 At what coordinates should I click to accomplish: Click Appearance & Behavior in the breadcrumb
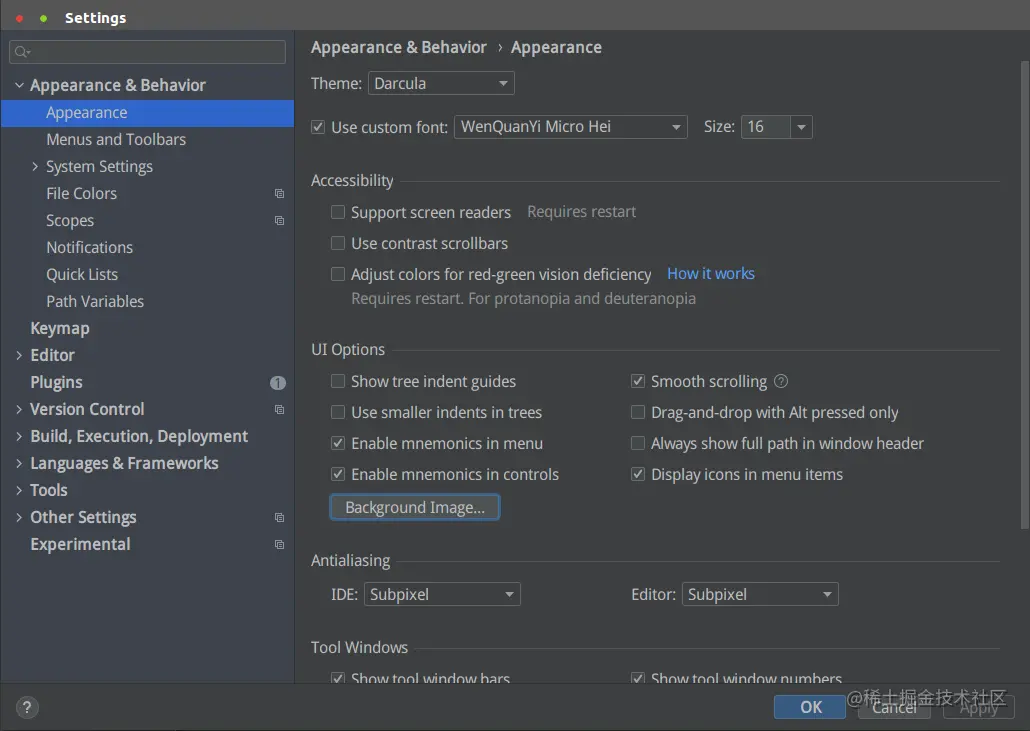point(399,47)
